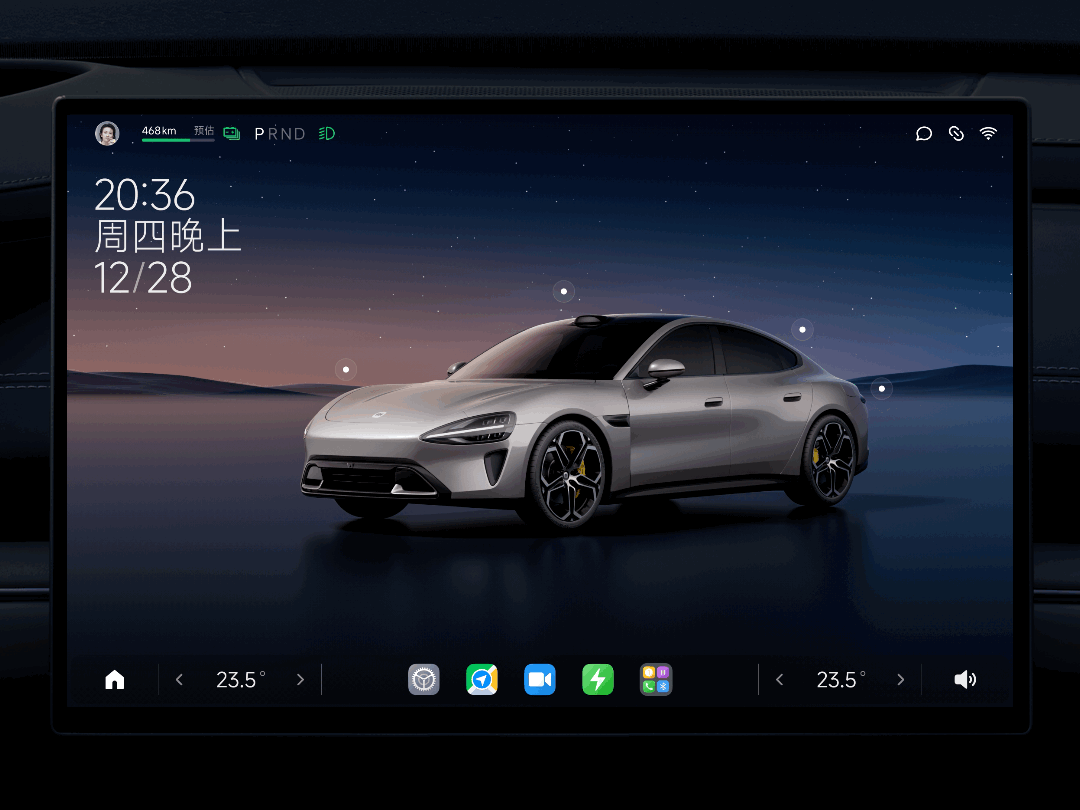The height and width of the screenshot is (810, 1080).
Task: Tap the home icon in the dock
Action: tap(115, 680)
